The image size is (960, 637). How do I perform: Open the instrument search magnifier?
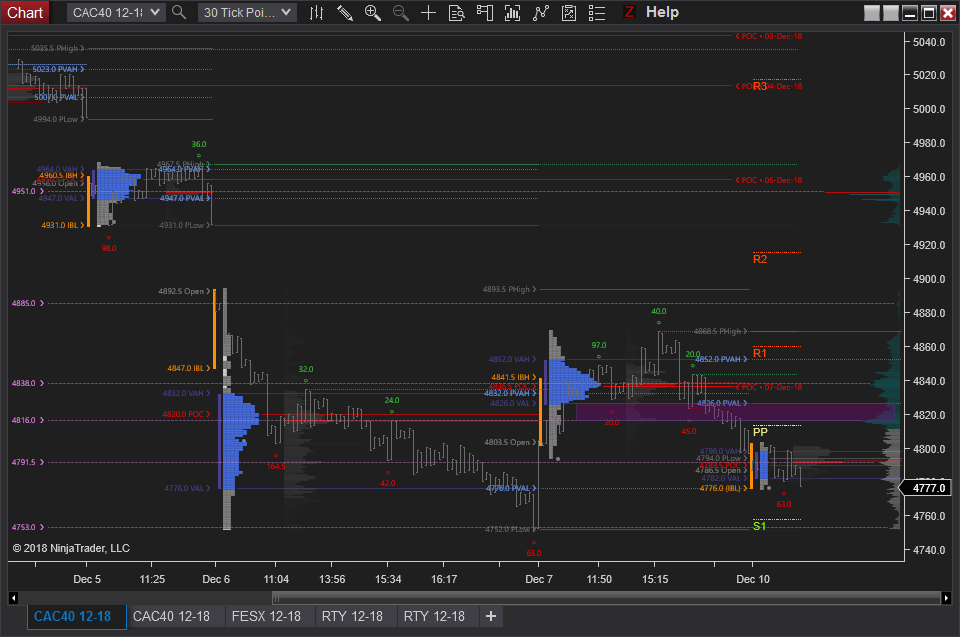179,12
